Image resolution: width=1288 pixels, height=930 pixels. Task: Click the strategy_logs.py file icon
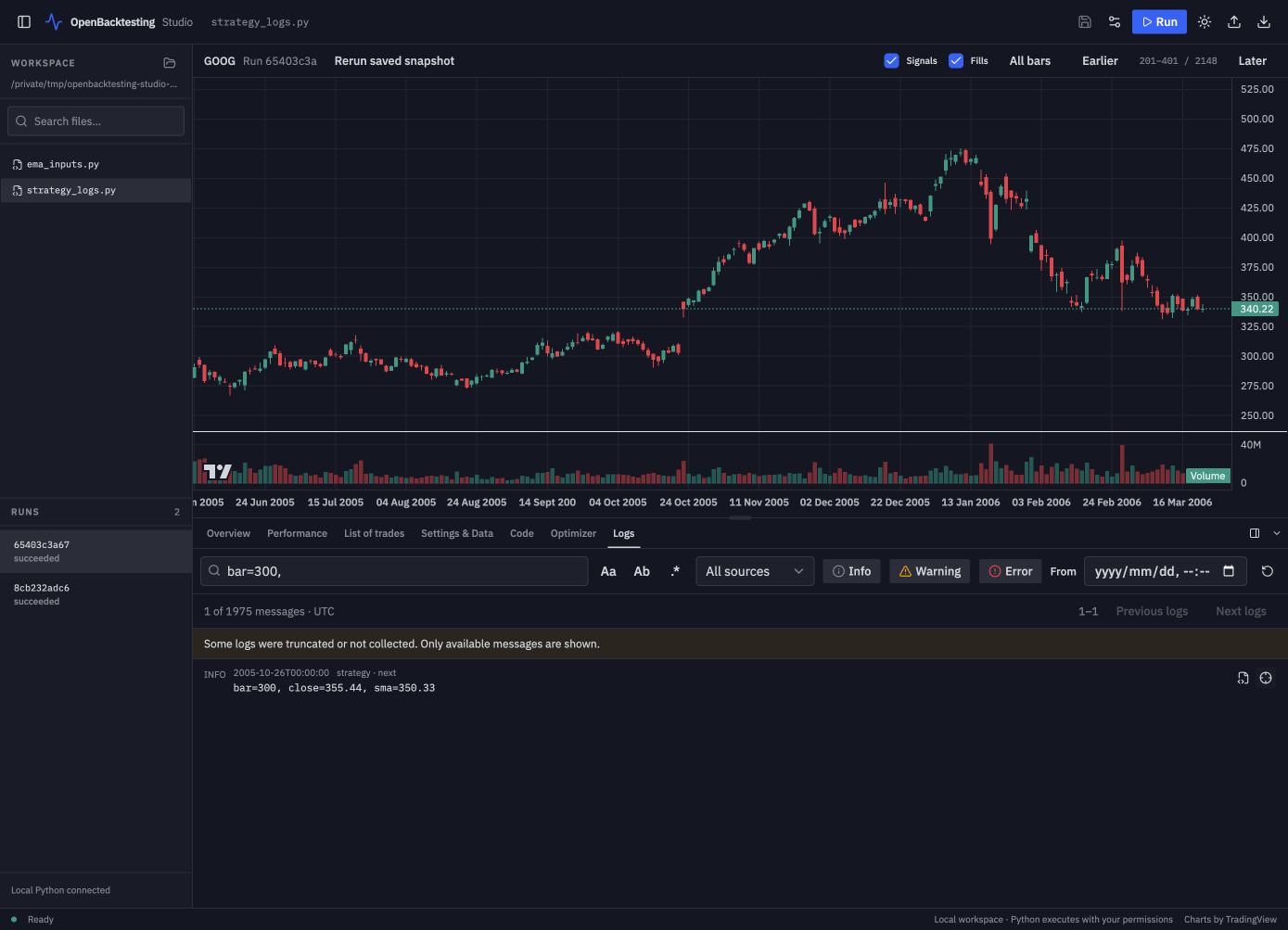pos(18,190)
